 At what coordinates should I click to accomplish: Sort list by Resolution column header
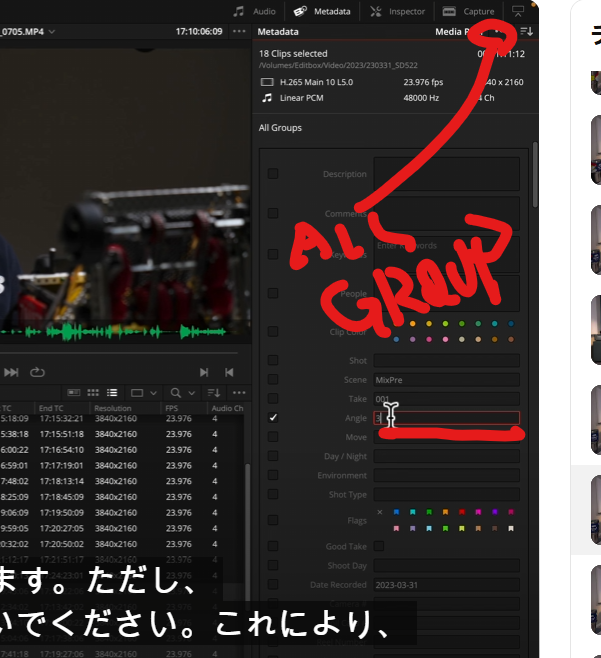pos(113,408)
